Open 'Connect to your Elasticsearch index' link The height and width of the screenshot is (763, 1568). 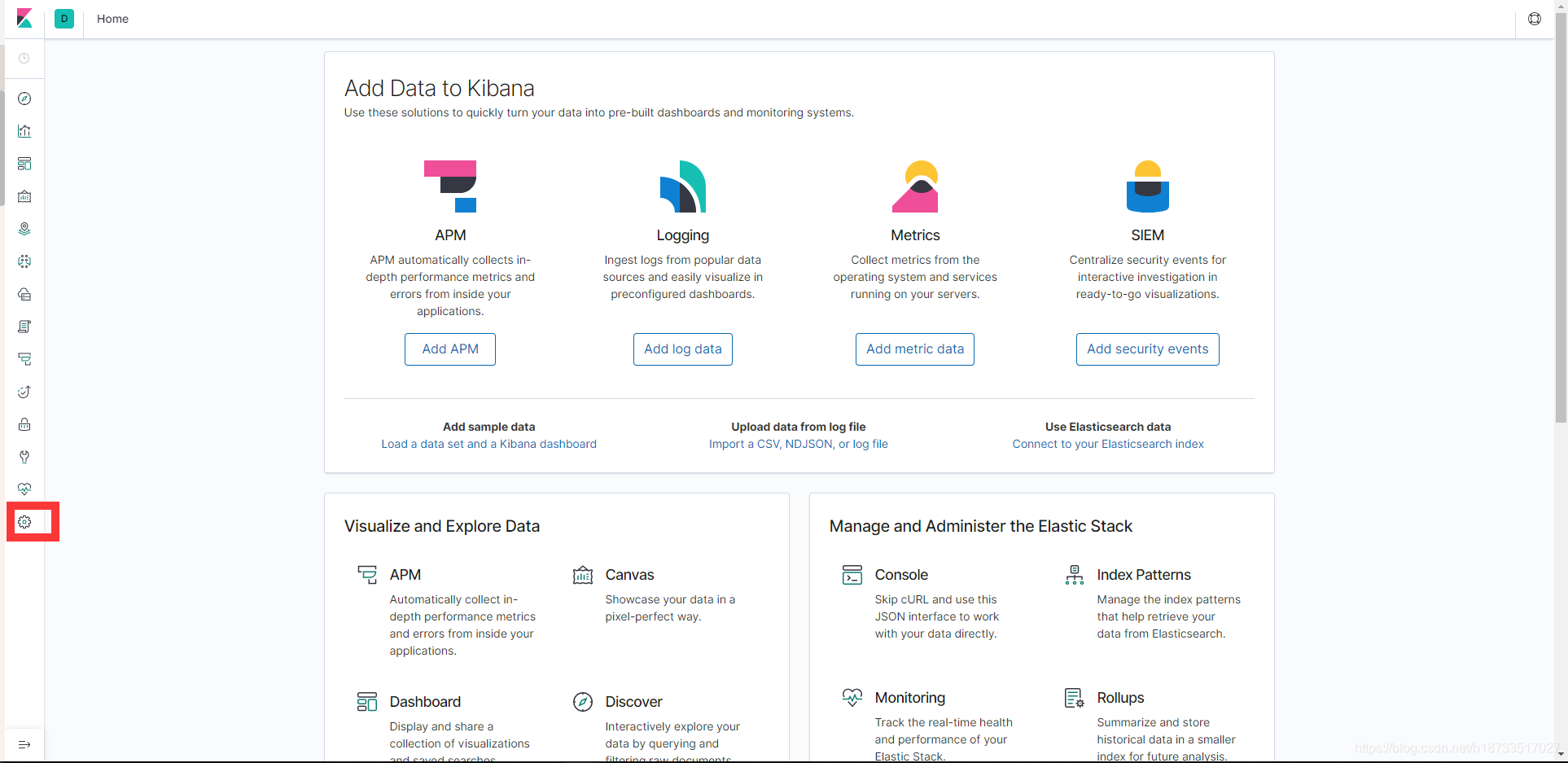[x=1108, y=444]
